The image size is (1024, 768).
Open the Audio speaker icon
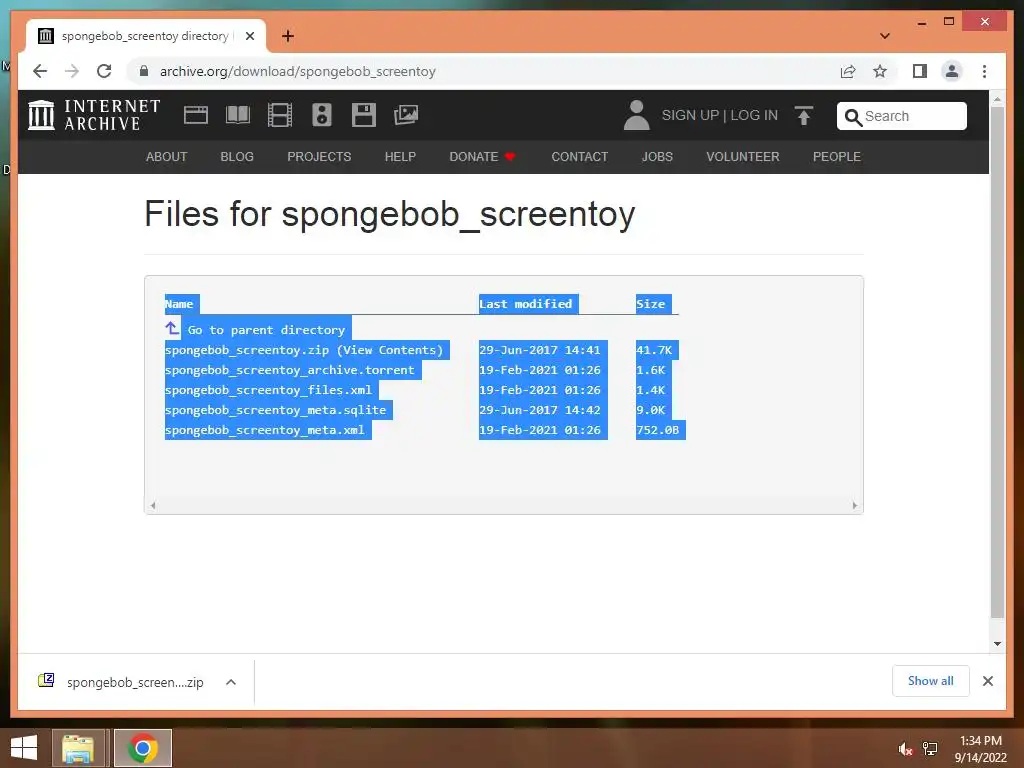point(321,115)
